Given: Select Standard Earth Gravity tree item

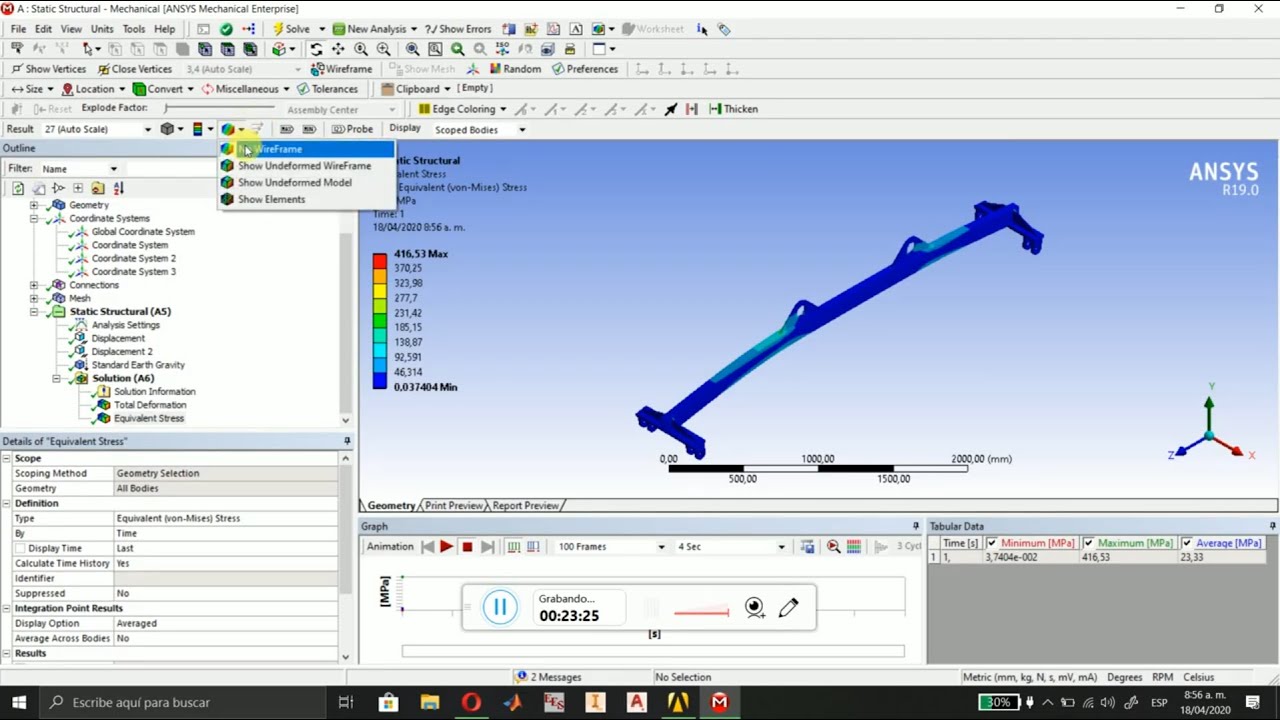Looking at the screenshot, I should (138, 365).
